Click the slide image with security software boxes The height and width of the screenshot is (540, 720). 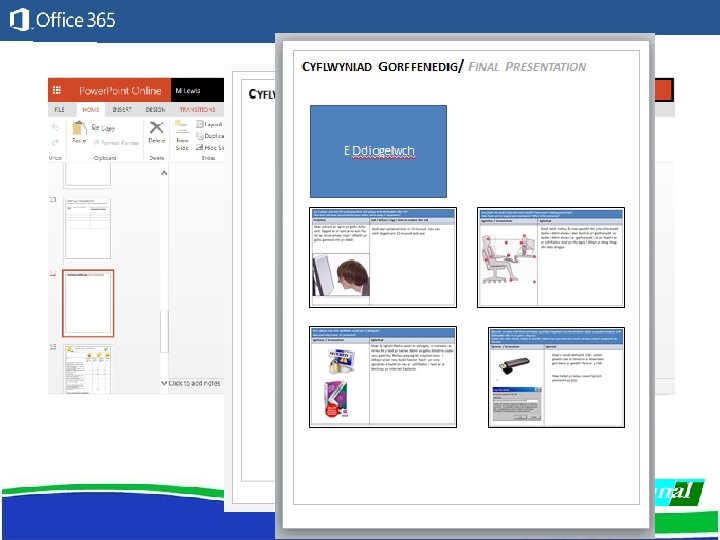(383, 377)
